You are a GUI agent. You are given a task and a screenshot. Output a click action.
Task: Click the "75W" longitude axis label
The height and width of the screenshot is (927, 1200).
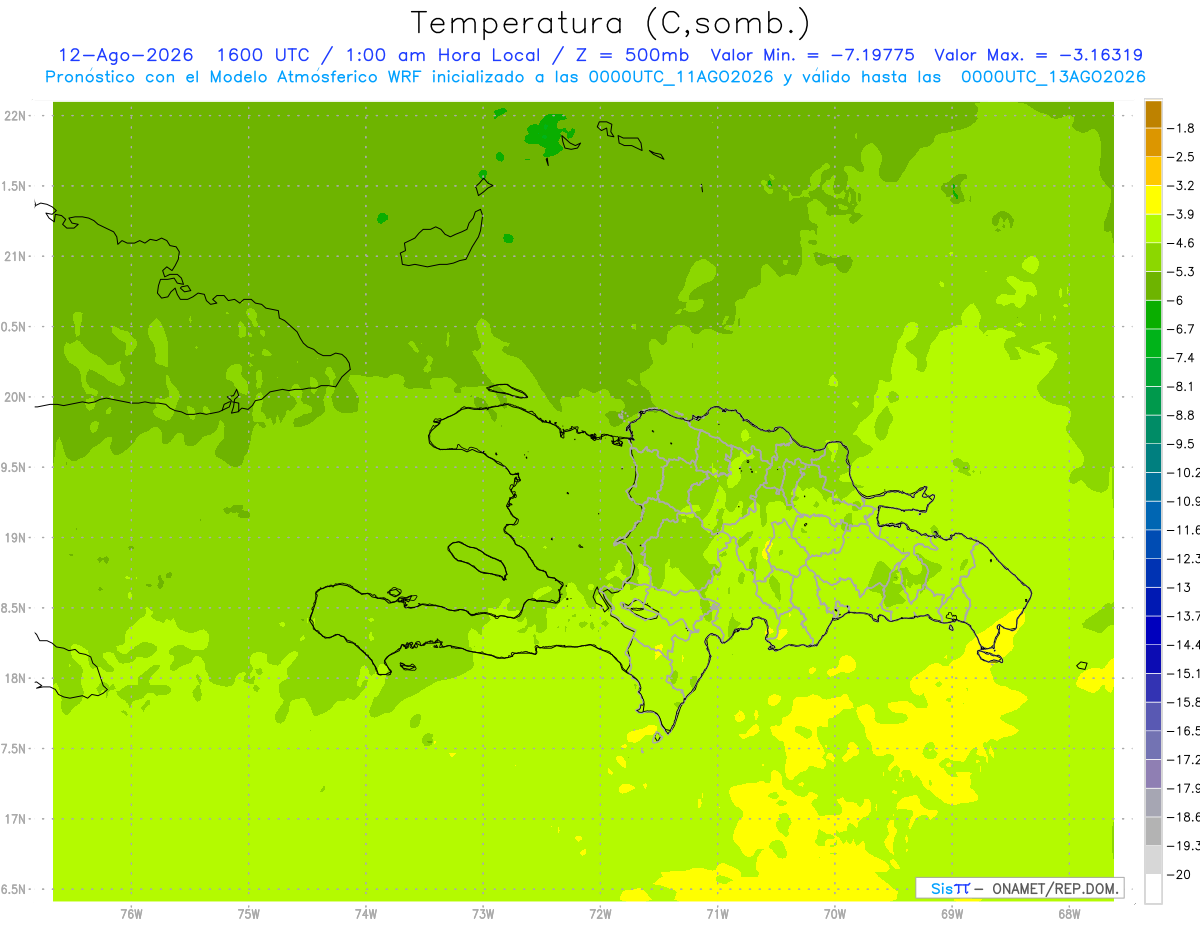(248, 914)
